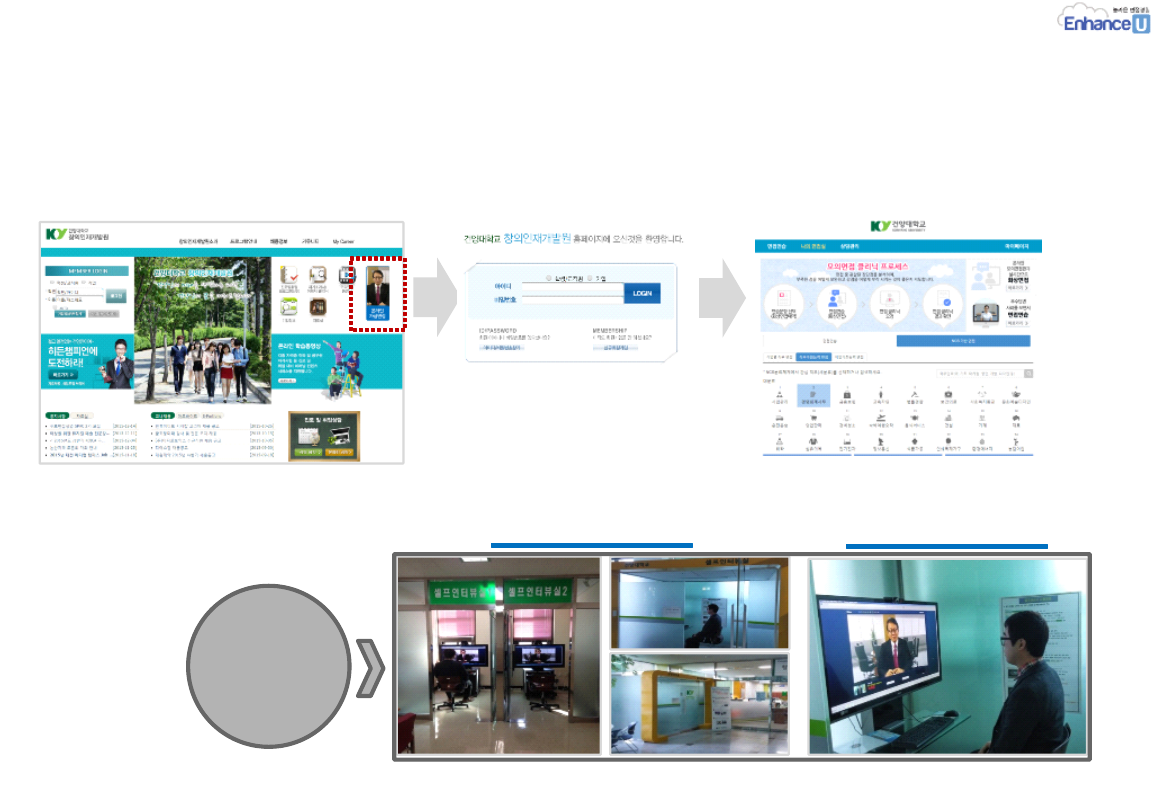Select the second radio option on login form
This screenshot has width=1169, height=807.
[x=590, y=278]
